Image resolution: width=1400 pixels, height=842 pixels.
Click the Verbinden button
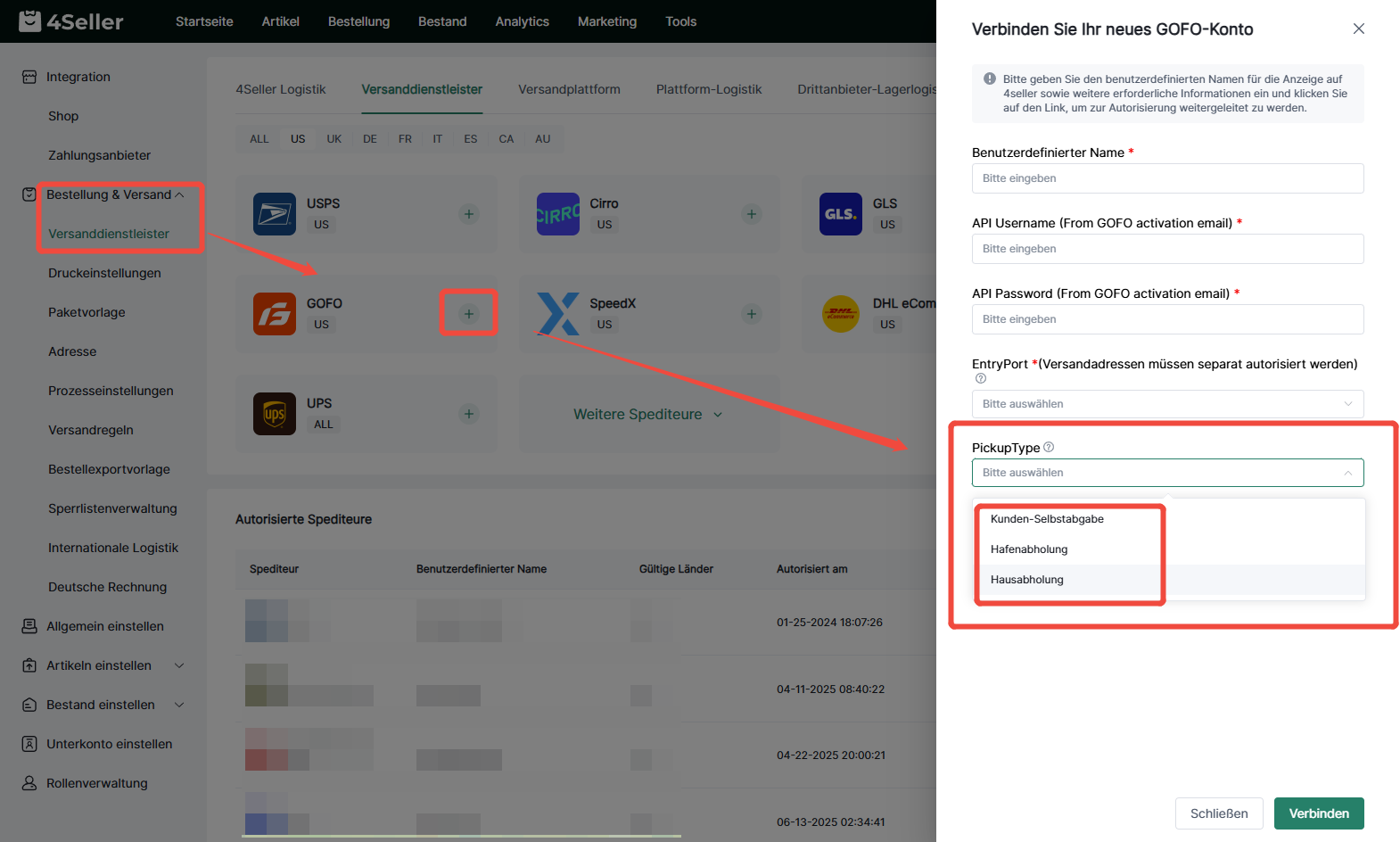[x=1319, y=813]
